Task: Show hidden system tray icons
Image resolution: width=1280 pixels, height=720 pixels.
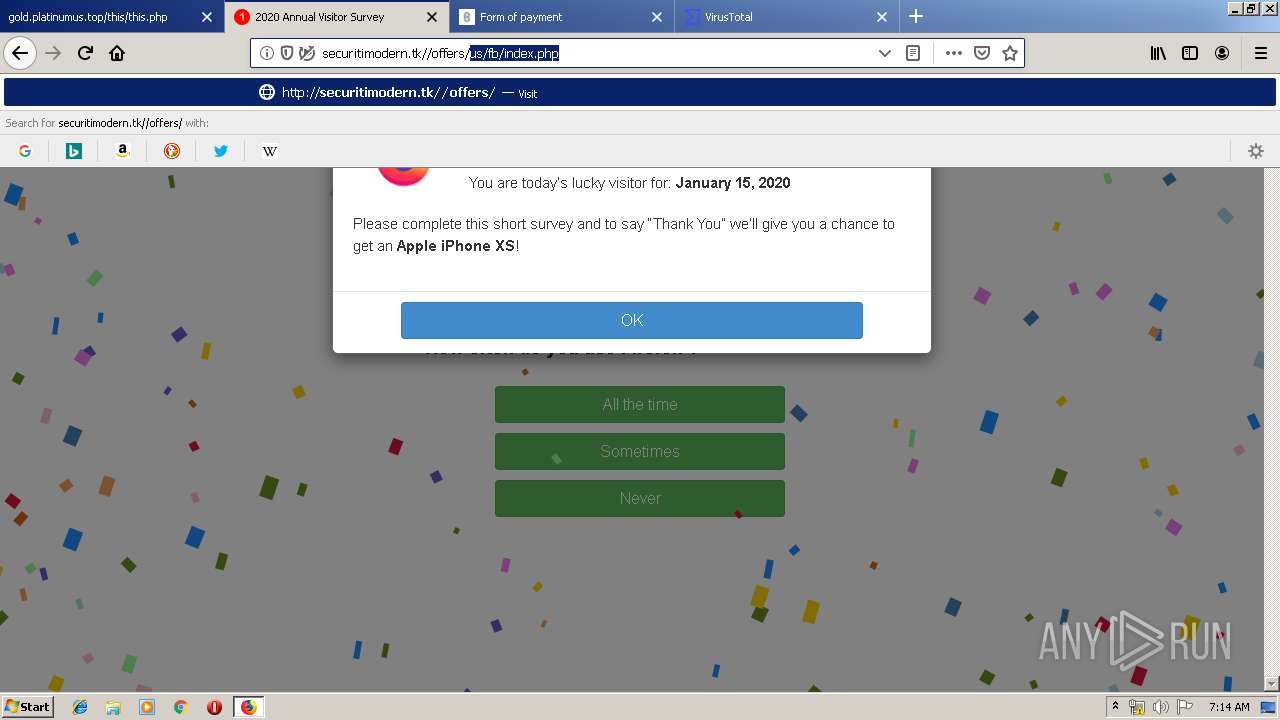Action: tap(1115, 707)
